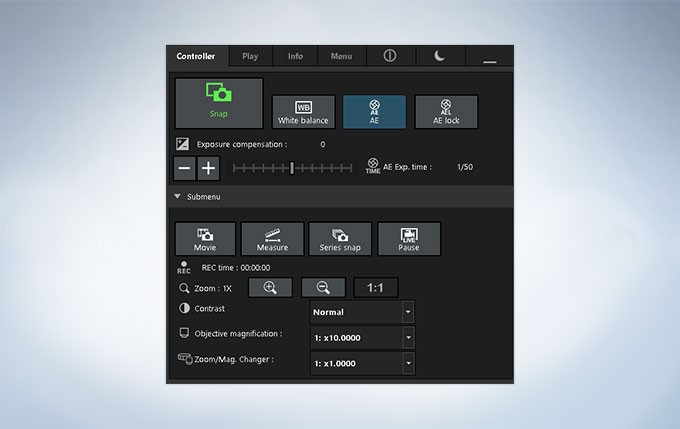Toggle night mode with the moon icon

(x=440, y=56)
